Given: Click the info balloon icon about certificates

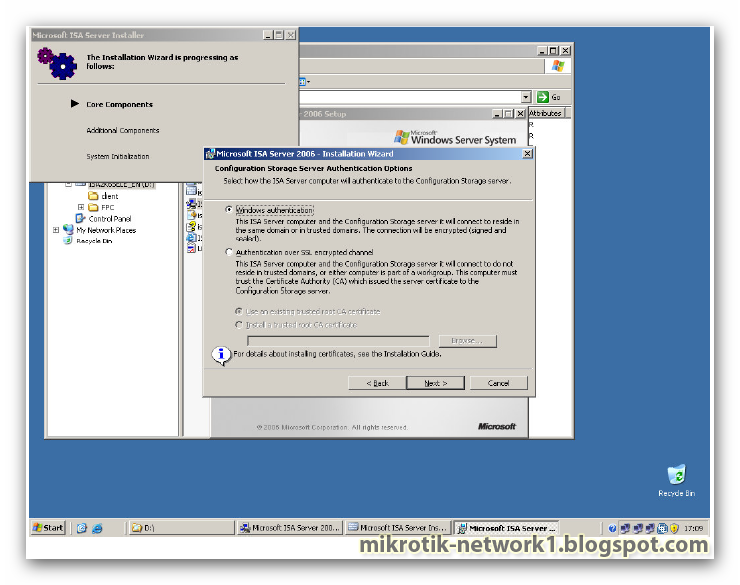Looking at the screenshot, I should 221,355.
